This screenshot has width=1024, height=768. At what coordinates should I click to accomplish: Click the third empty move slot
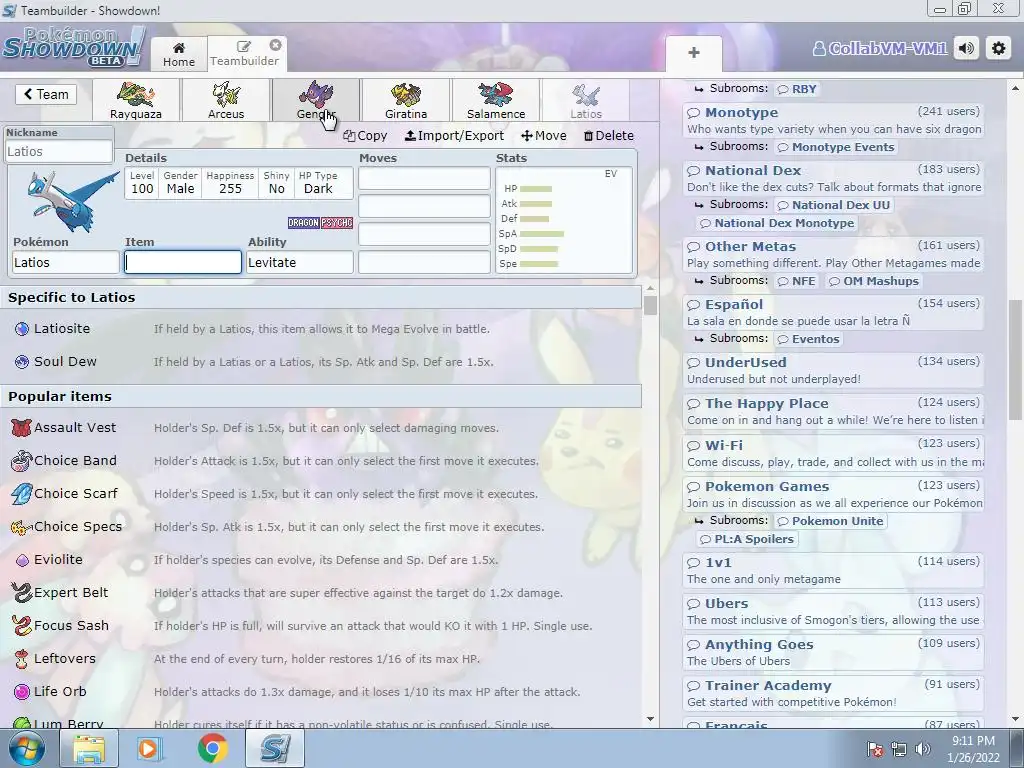point(424,234)
